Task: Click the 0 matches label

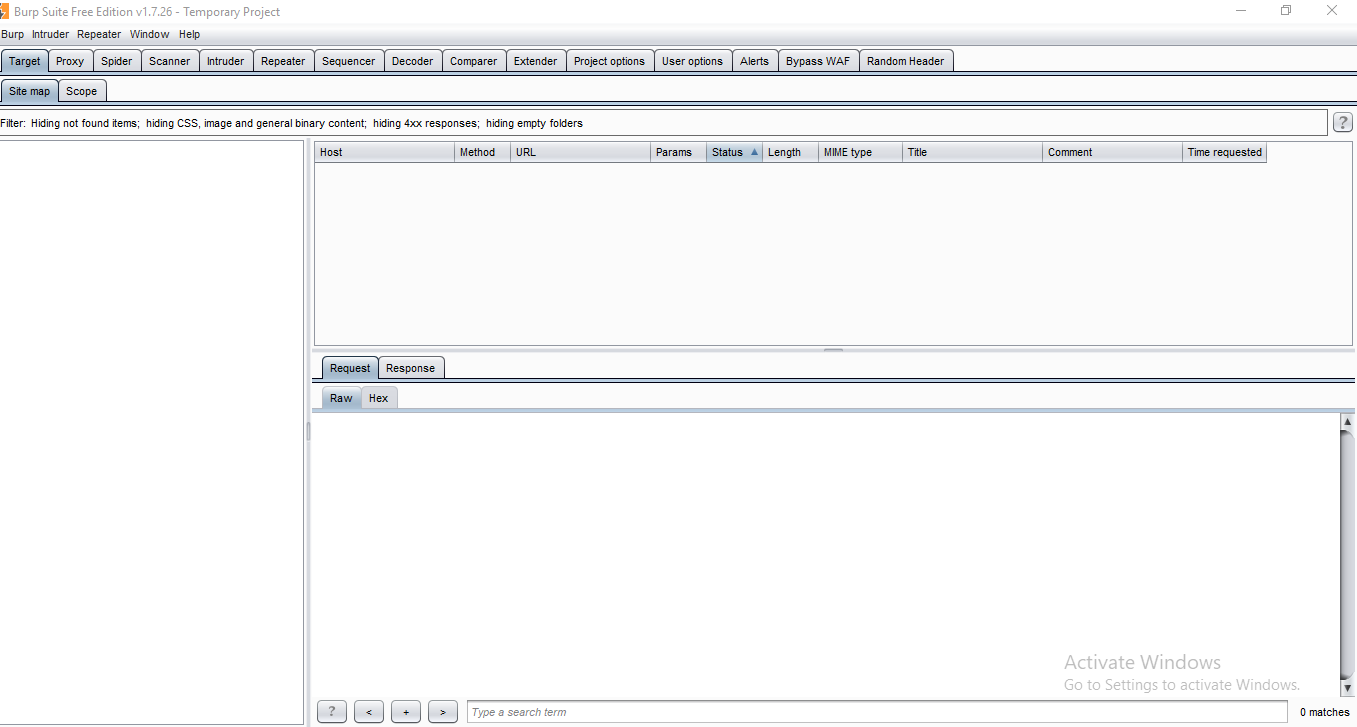Action: (x=1325, y=712)
